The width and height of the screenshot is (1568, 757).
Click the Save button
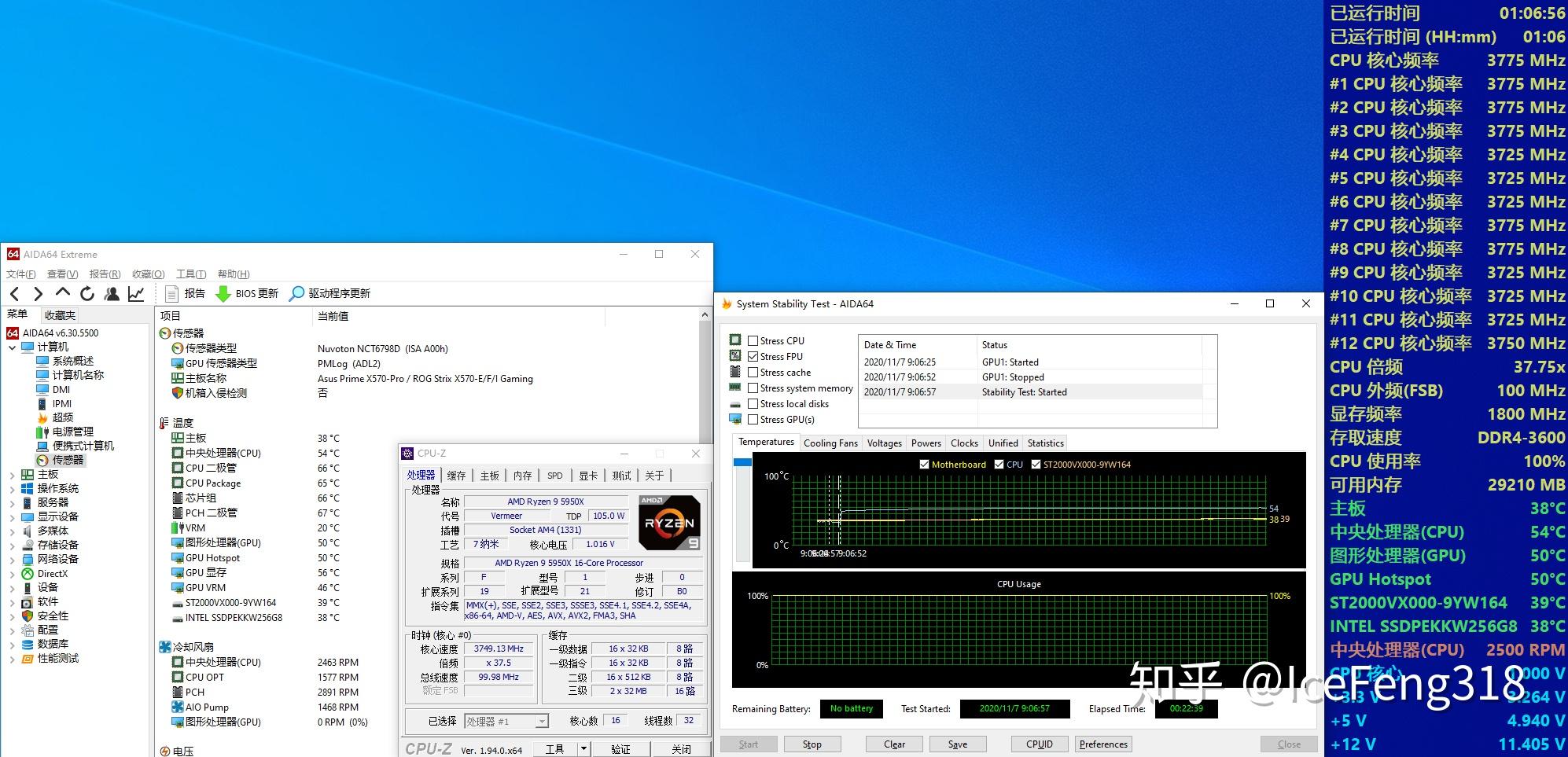coord(958,744)
